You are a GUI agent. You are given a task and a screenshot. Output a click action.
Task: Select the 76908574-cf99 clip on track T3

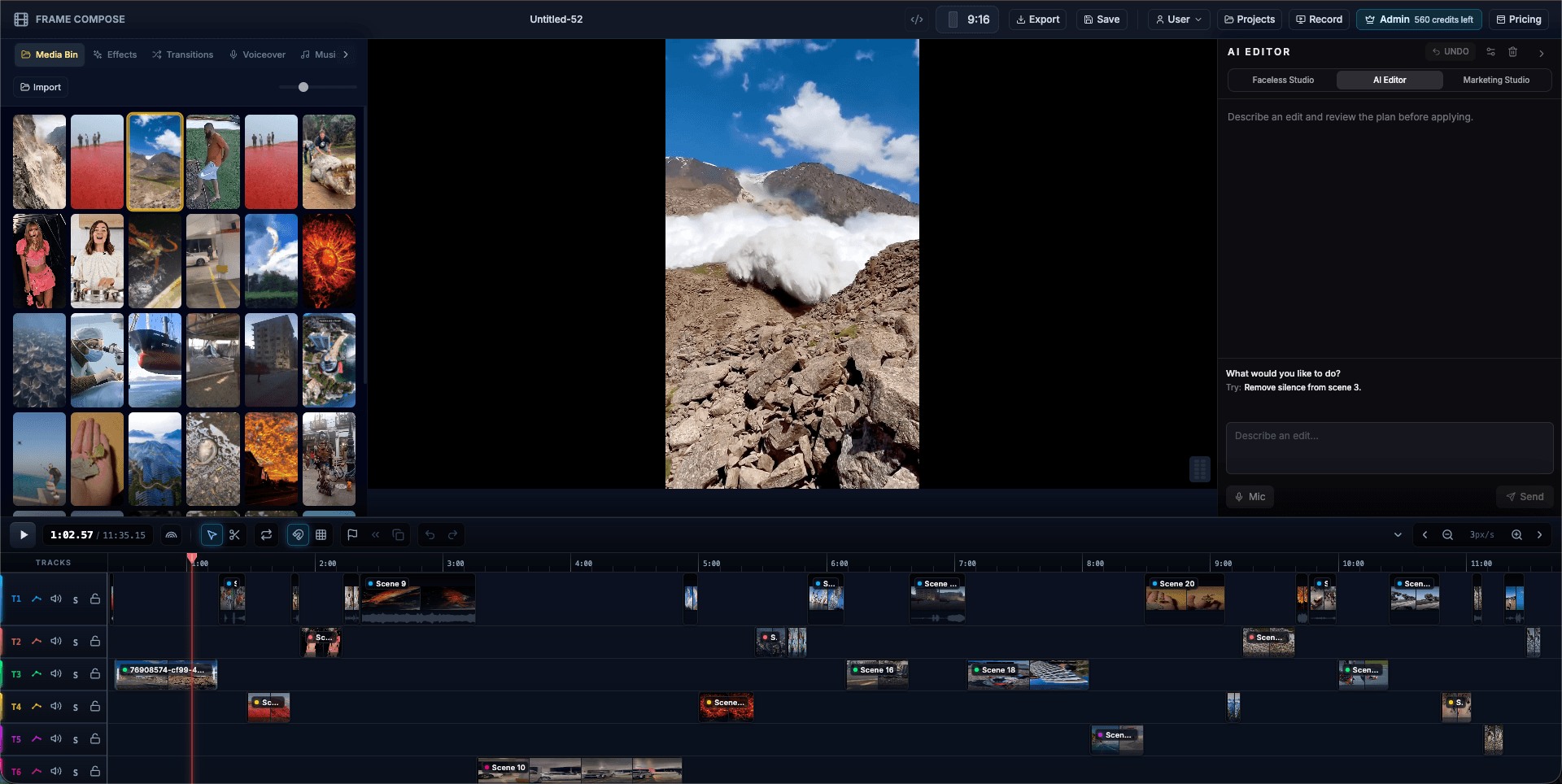coord(166,675)
